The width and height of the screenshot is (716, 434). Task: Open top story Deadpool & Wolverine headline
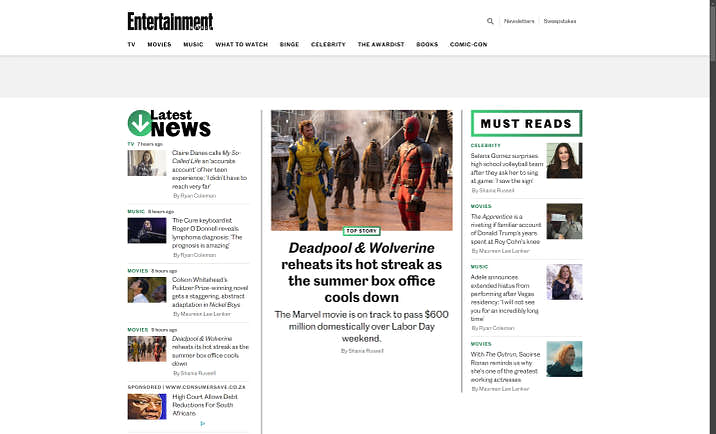362,272
